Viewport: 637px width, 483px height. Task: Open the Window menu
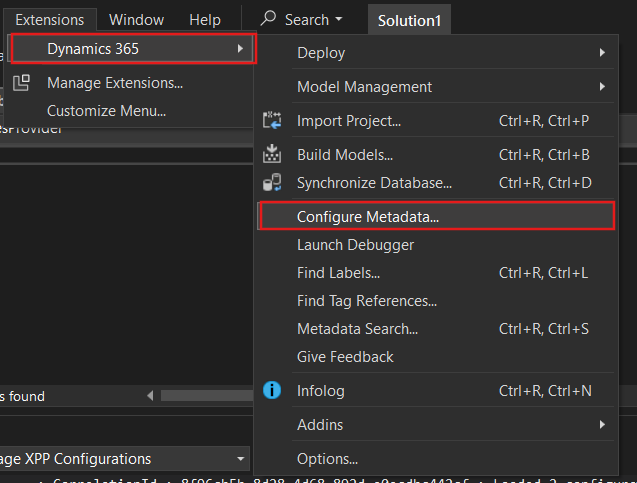pos(136,19)
